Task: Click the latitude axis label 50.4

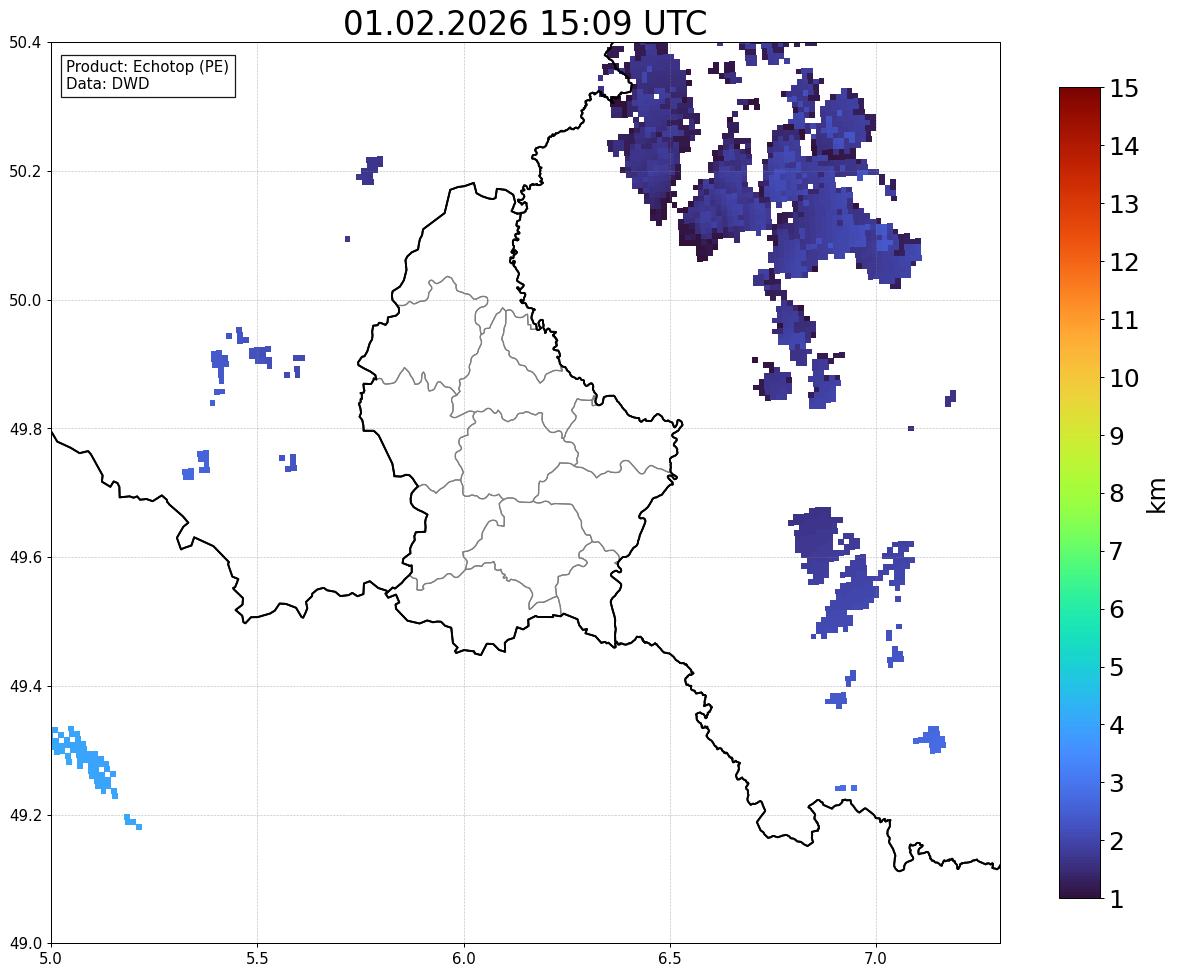Action: coord(25,43)
